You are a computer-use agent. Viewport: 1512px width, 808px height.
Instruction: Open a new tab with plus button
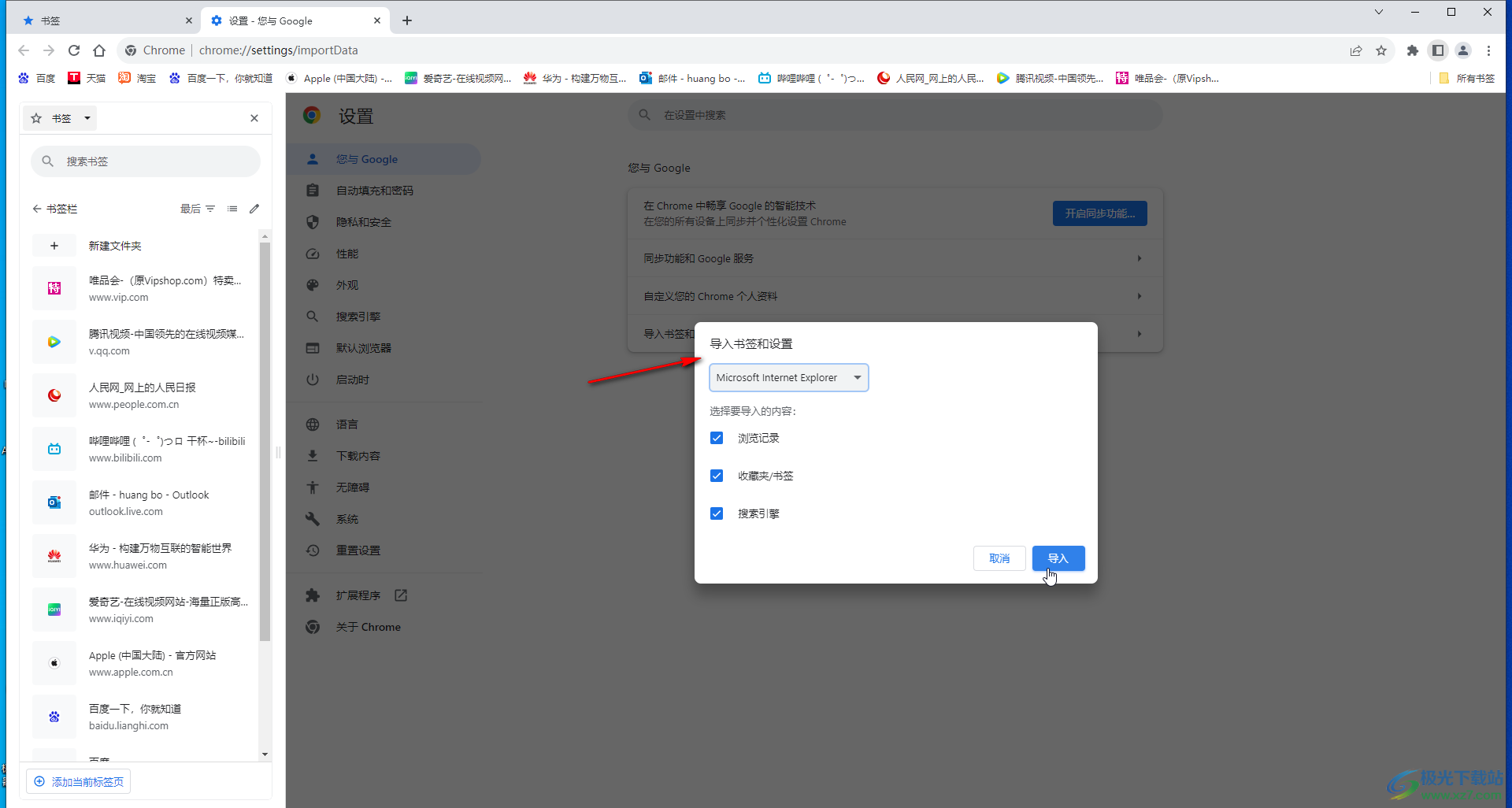point(407,20)
